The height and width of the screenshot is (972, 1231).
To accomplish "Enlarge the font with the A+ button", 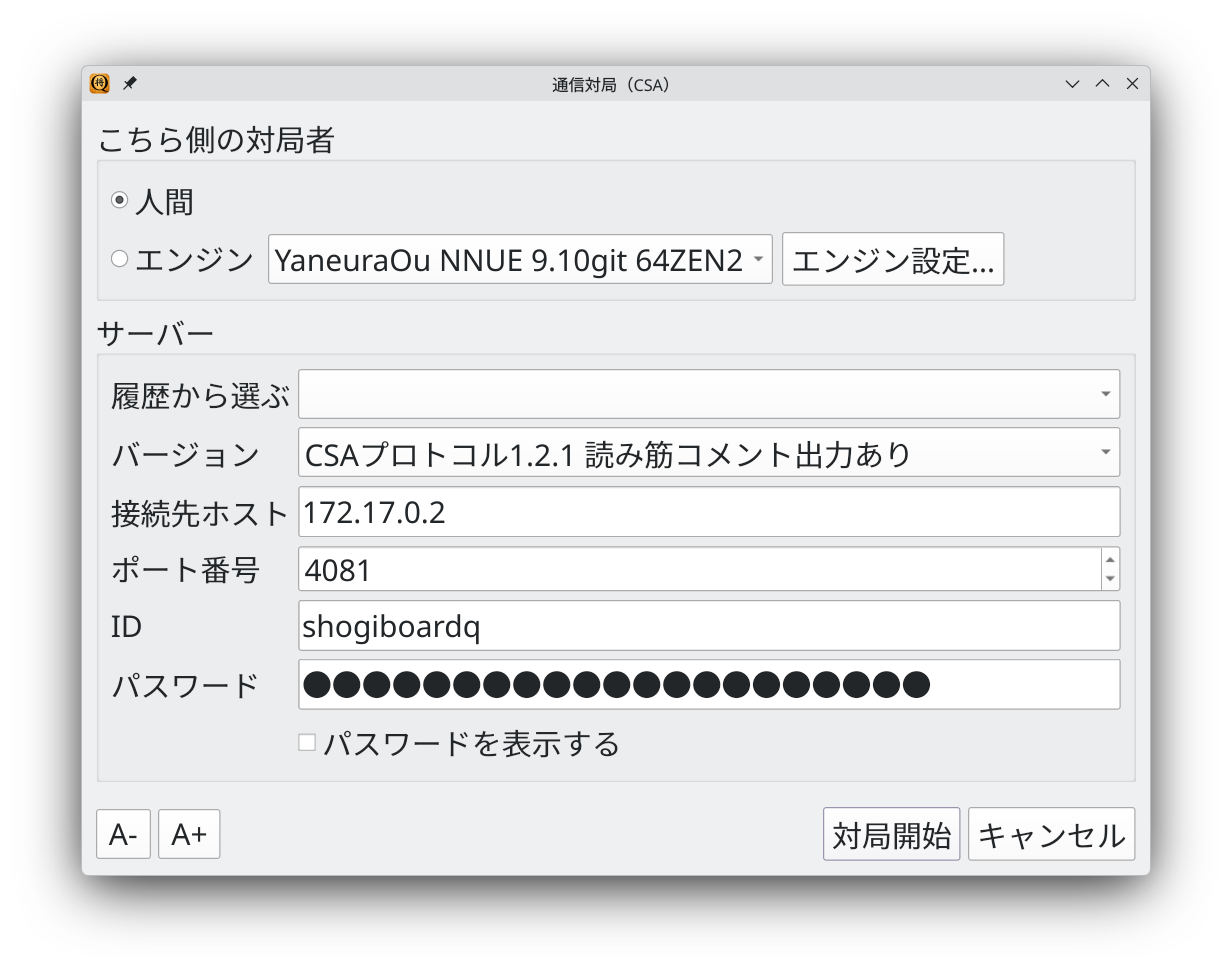I will tap(188, 833).
